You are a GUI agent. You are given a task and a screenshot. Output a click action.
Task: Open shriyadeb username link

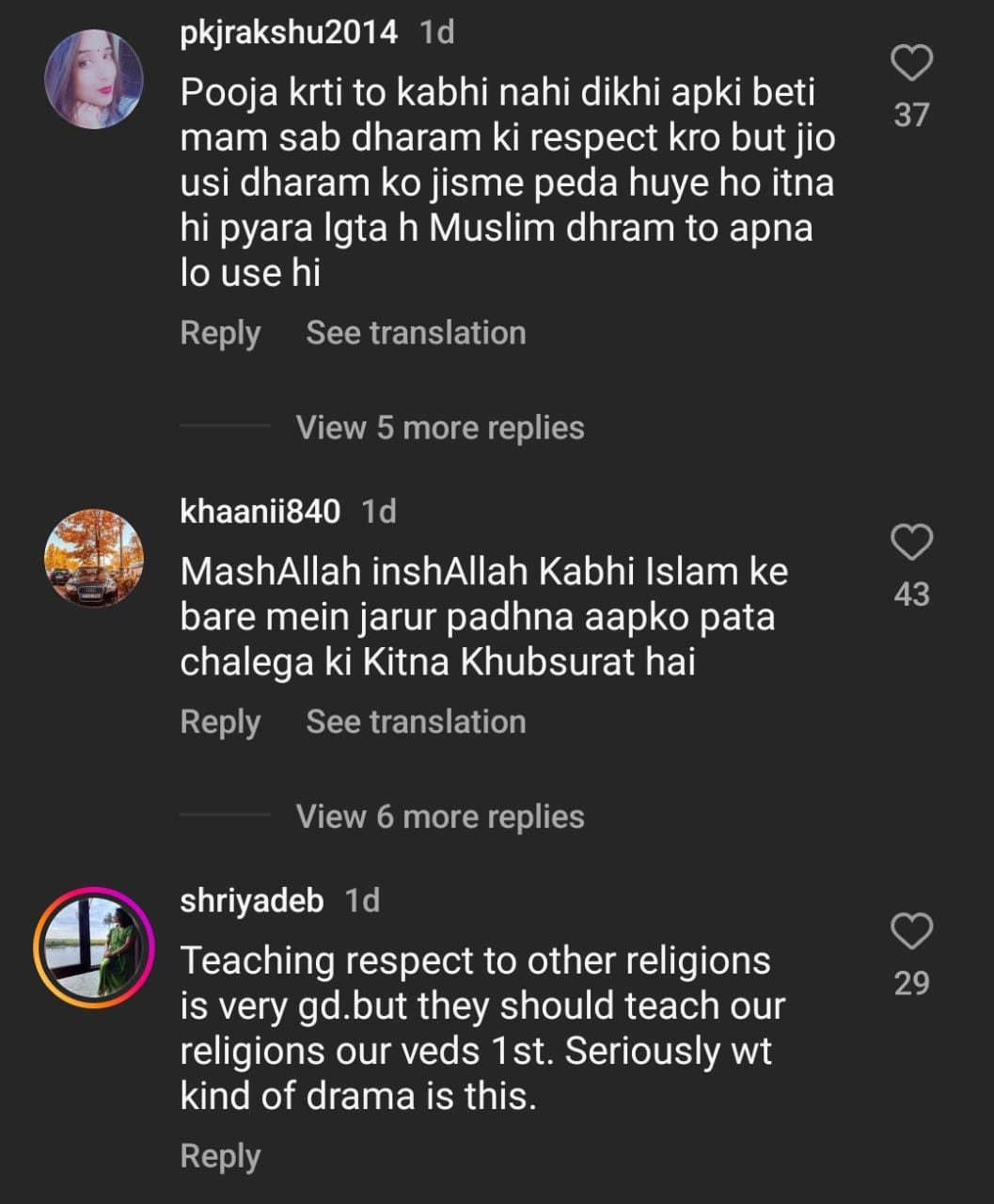tap(251, 901)
